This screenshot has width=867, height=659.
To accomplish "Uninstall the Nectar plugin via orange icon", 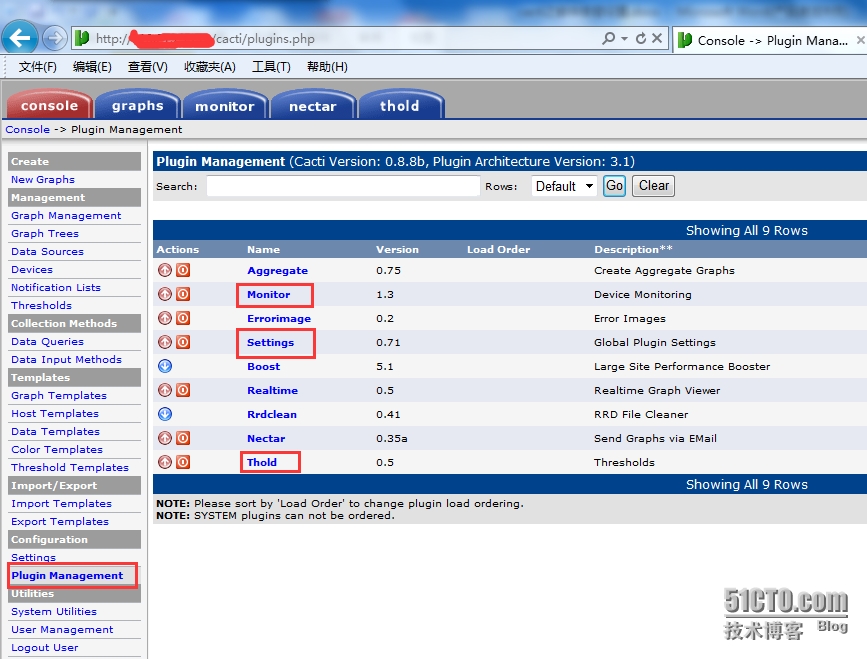I will point(183,438).
